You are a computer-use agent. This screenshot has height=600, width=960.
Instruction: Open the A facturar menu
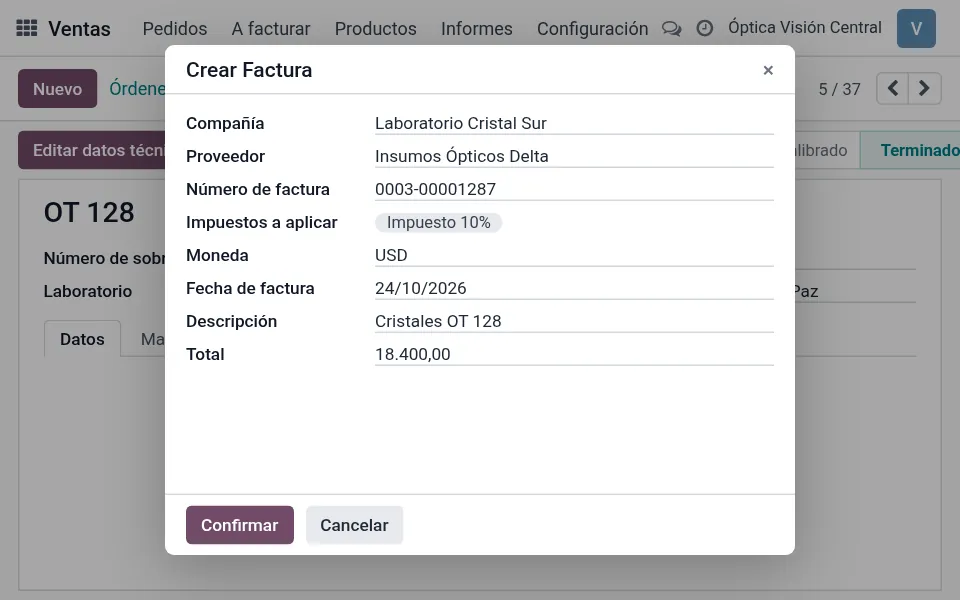click(271, 28)
